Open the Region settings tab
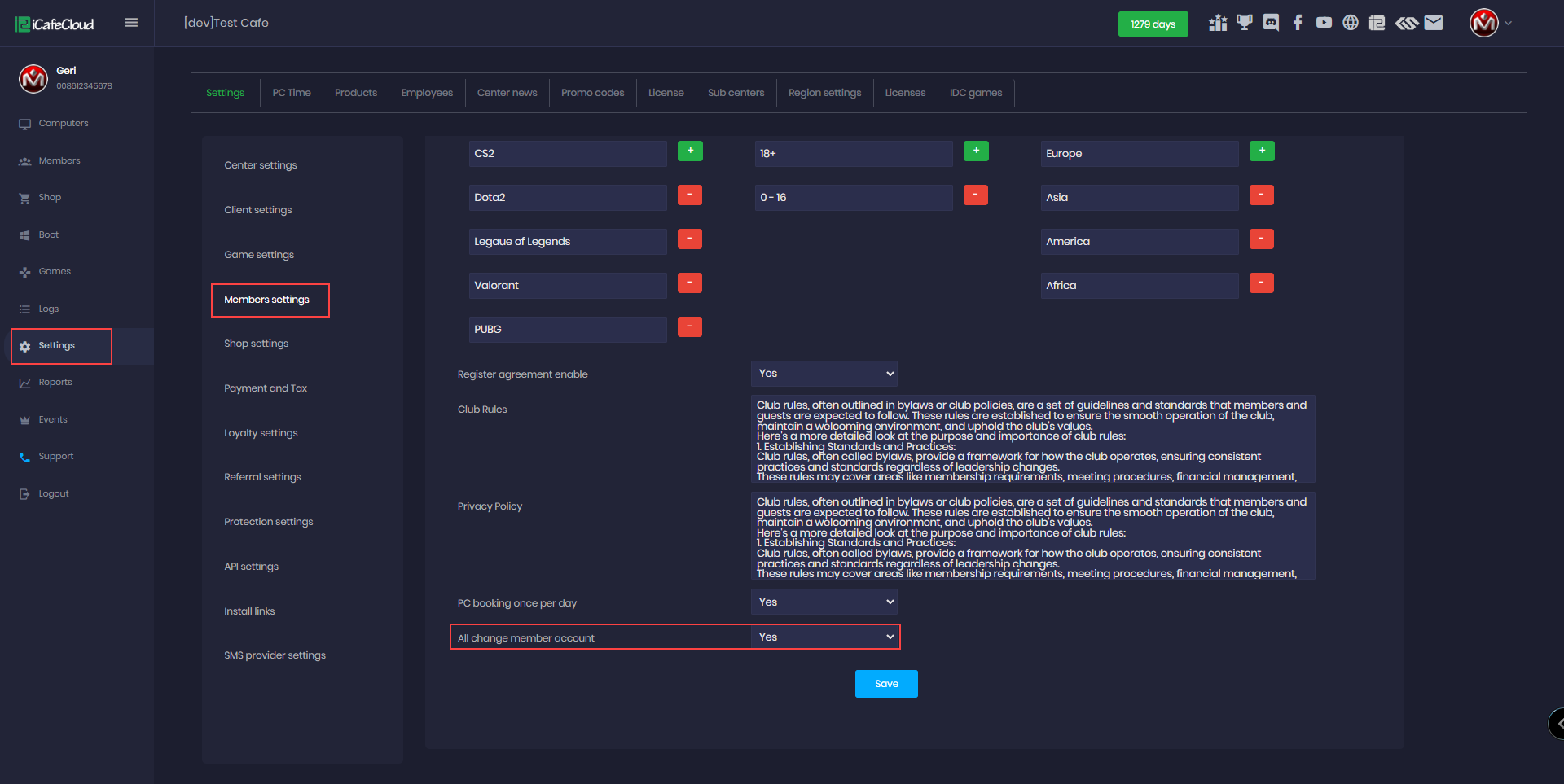 click(824, 93)
